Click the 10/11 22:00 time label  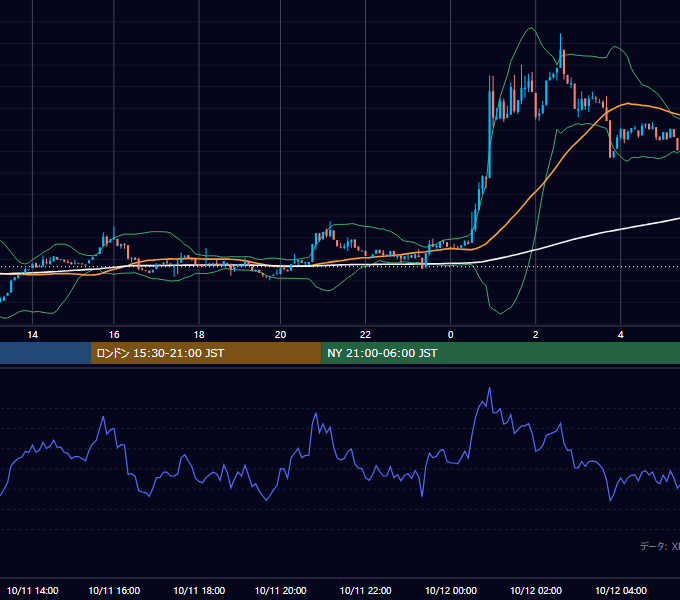tap(366, 590)
